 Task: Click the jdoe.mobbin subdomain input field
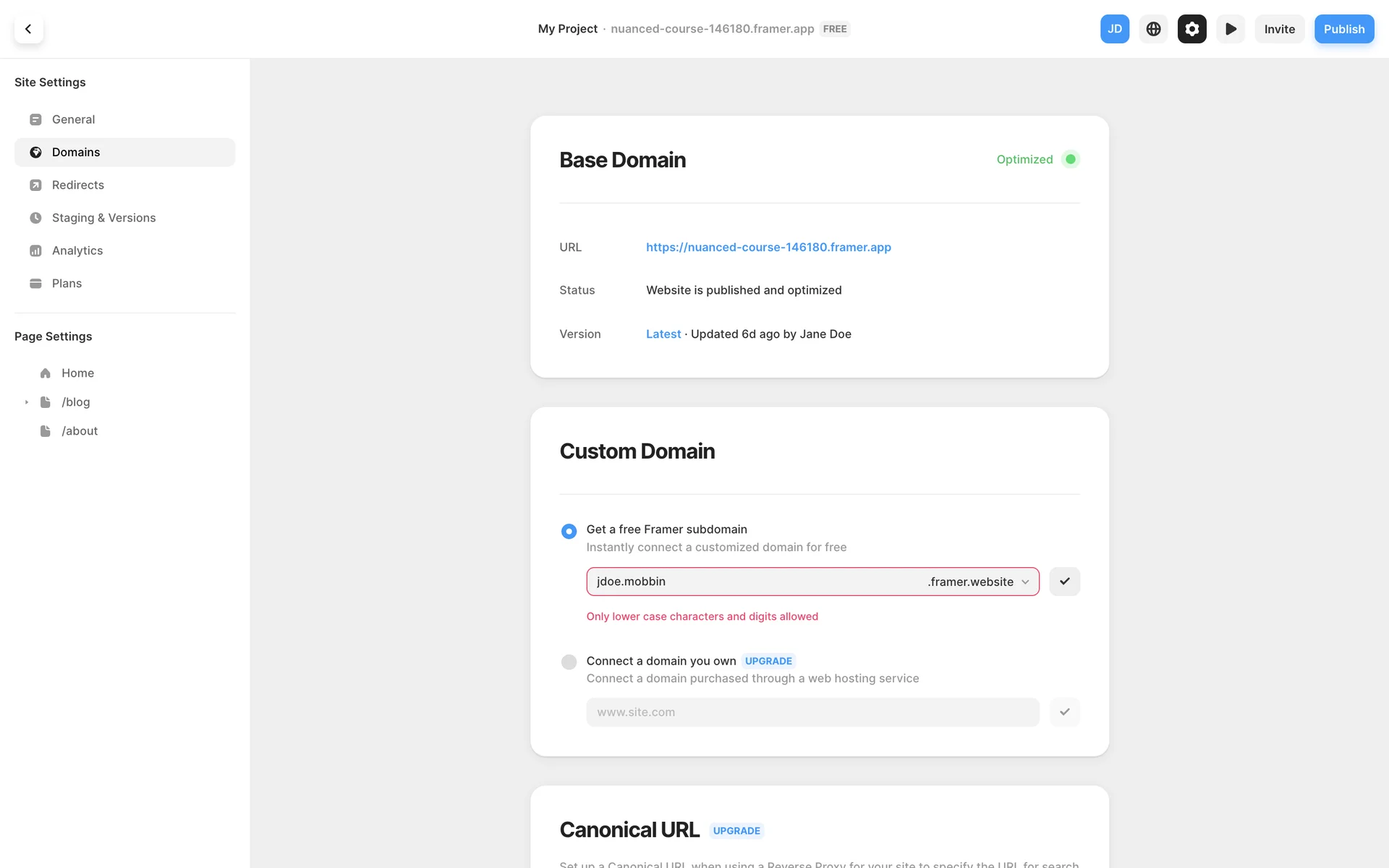point(752,582)
